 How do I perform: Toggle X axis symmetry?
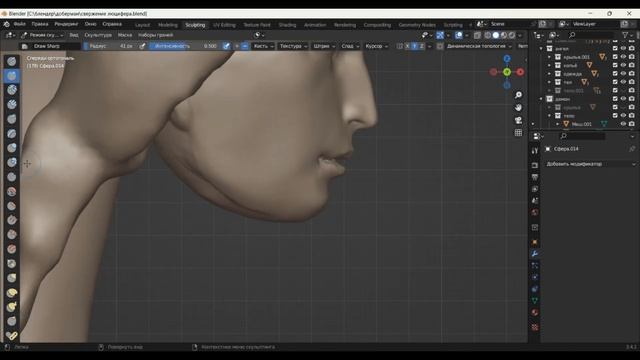(407, 46)
